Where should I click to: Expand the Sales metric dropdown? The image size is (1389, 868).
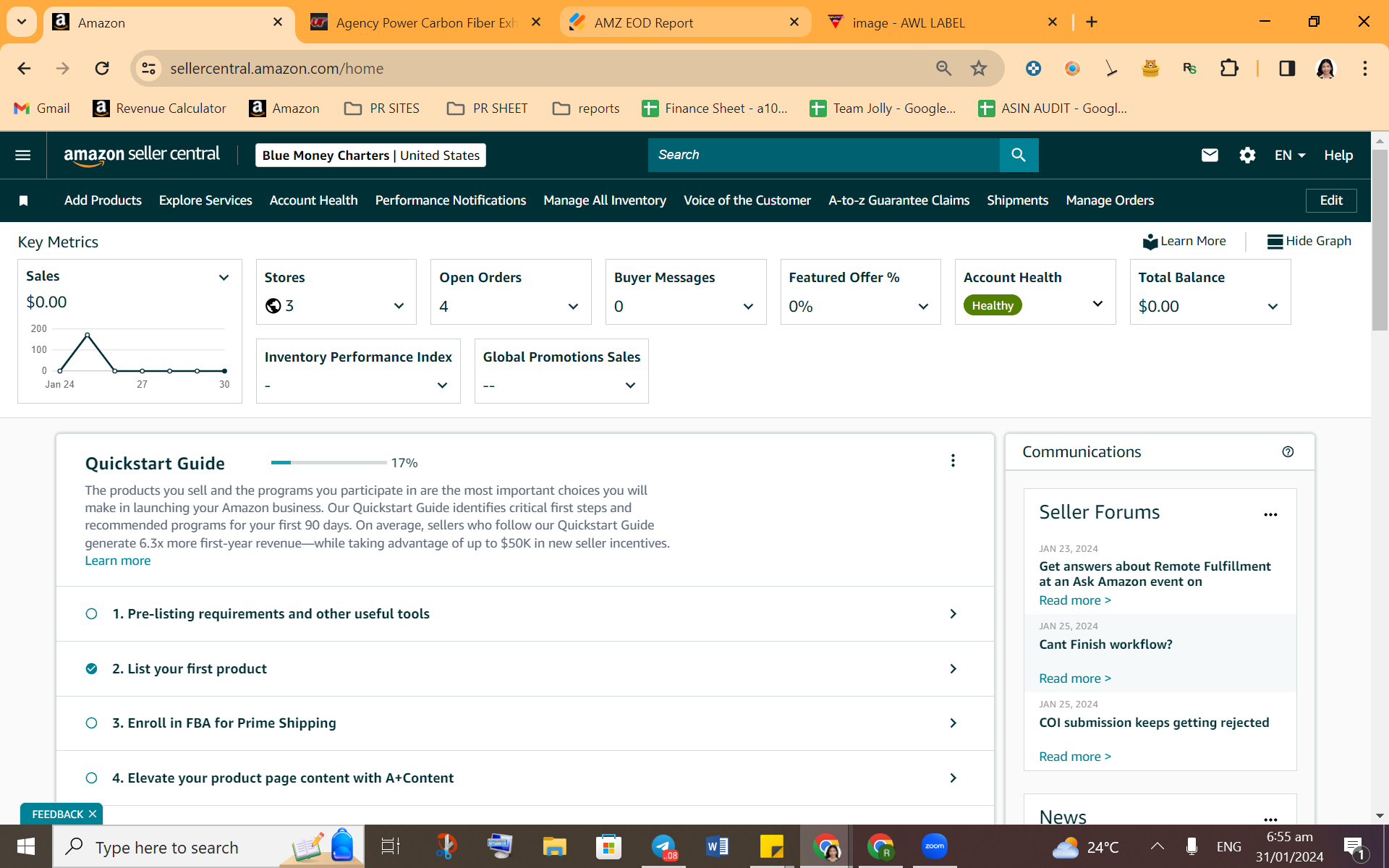[x=224, y=278]
